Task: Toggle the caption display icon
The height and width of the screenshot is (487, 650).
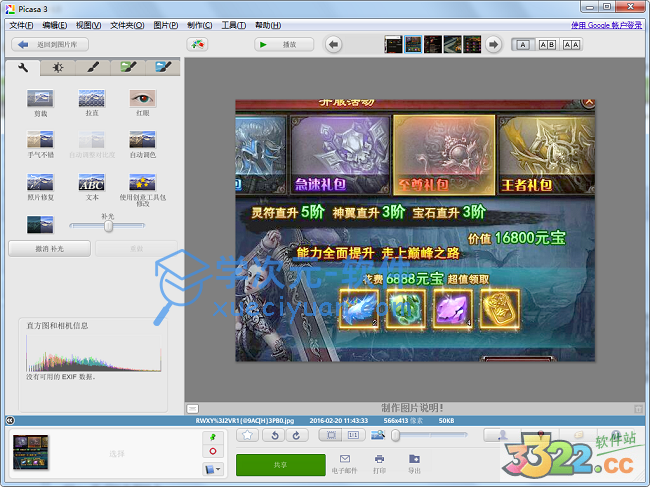Action: coord(192,409)
